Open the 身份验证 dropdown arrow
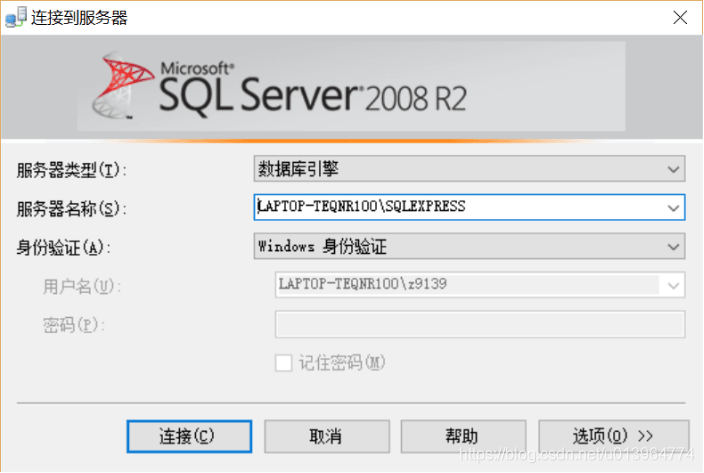This screenshot has width=704, height=473. 673,246
